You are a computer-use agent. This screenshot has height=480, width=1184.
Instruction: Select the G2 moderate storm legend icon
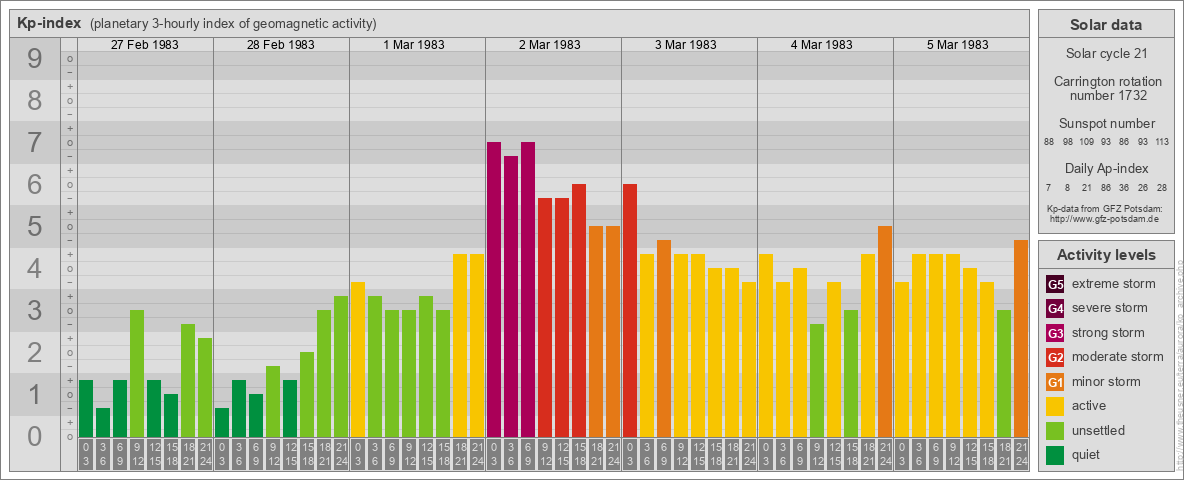click(x=1055, y=357)
